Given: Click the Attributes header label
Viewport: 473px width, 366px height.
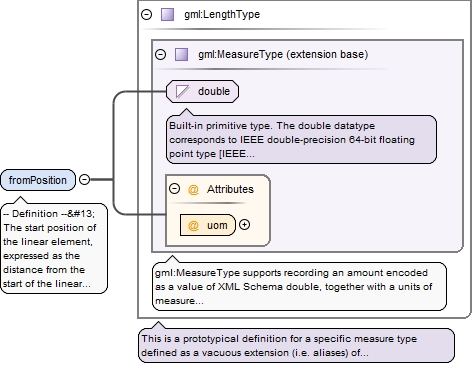Looking at the screenshot, I should (230, 189).
